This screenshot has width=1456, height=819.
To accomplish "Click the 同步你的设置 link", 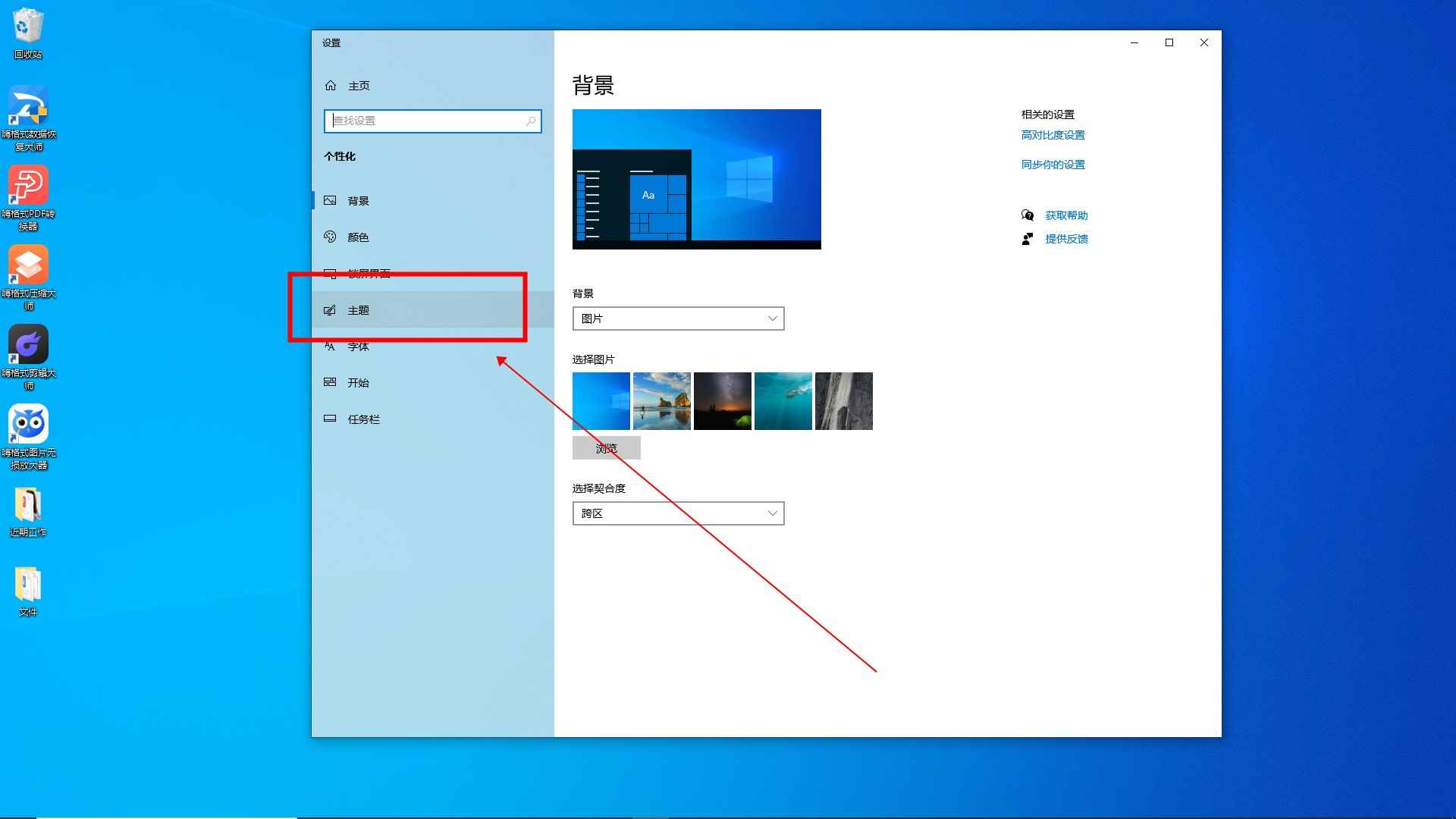I will [x=1053, y=164].
